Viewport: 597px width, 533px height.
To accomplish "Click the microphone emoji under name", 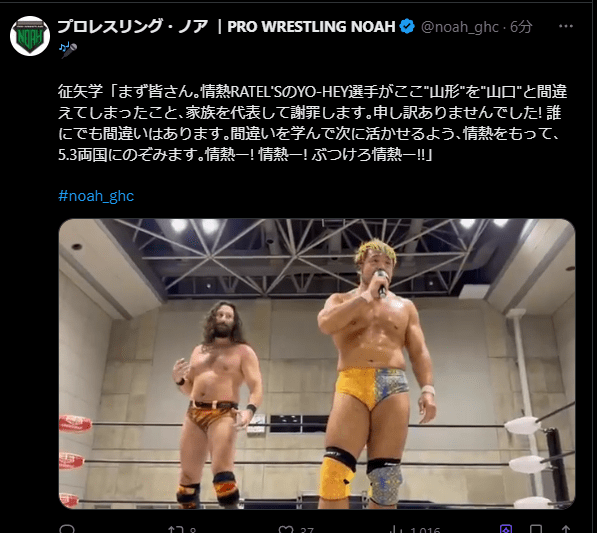I will tap(69, 49).
